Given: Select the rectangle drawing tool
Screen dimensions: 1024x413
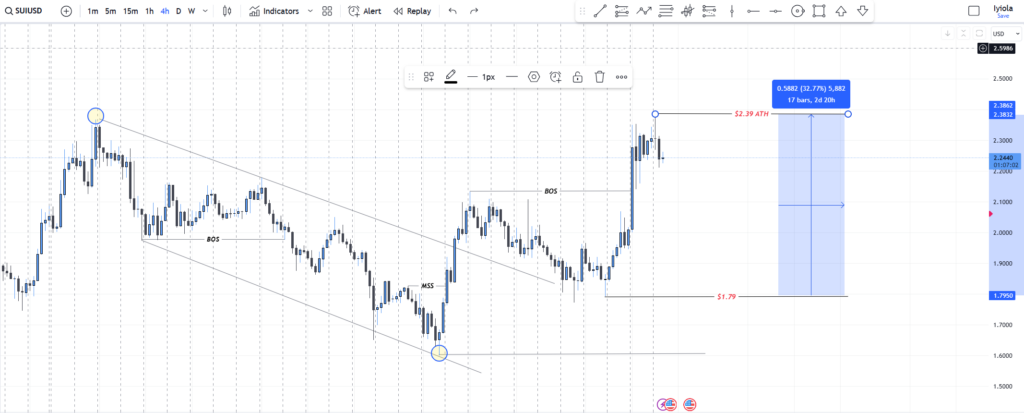Looking at the screenshot, I should click(x=819, y=11).
